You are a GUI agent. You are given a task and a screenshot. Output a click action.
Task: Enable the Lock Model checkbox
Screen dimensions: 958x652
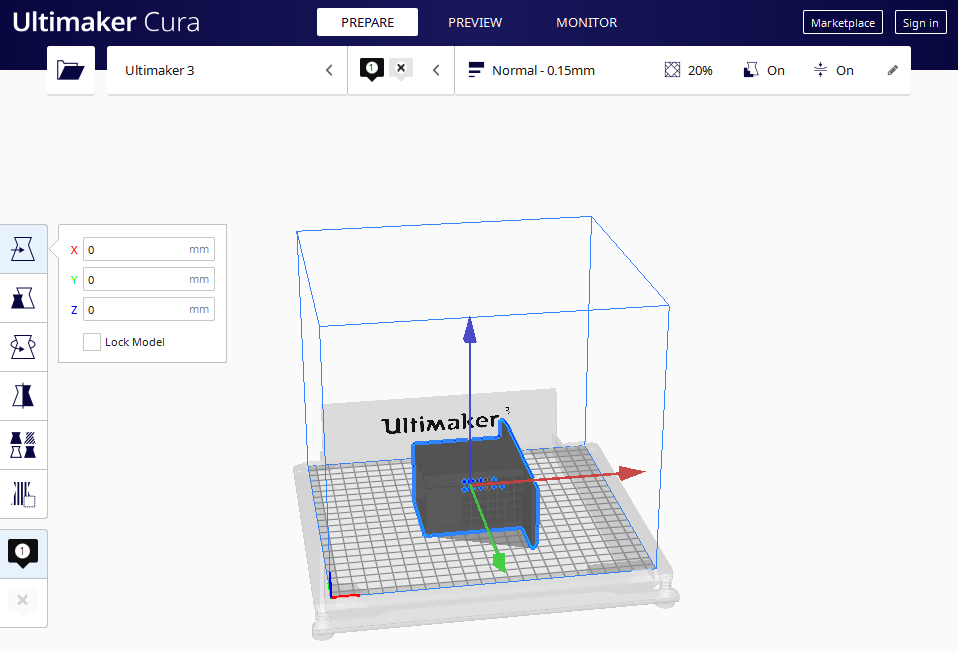tap(92, 342)
